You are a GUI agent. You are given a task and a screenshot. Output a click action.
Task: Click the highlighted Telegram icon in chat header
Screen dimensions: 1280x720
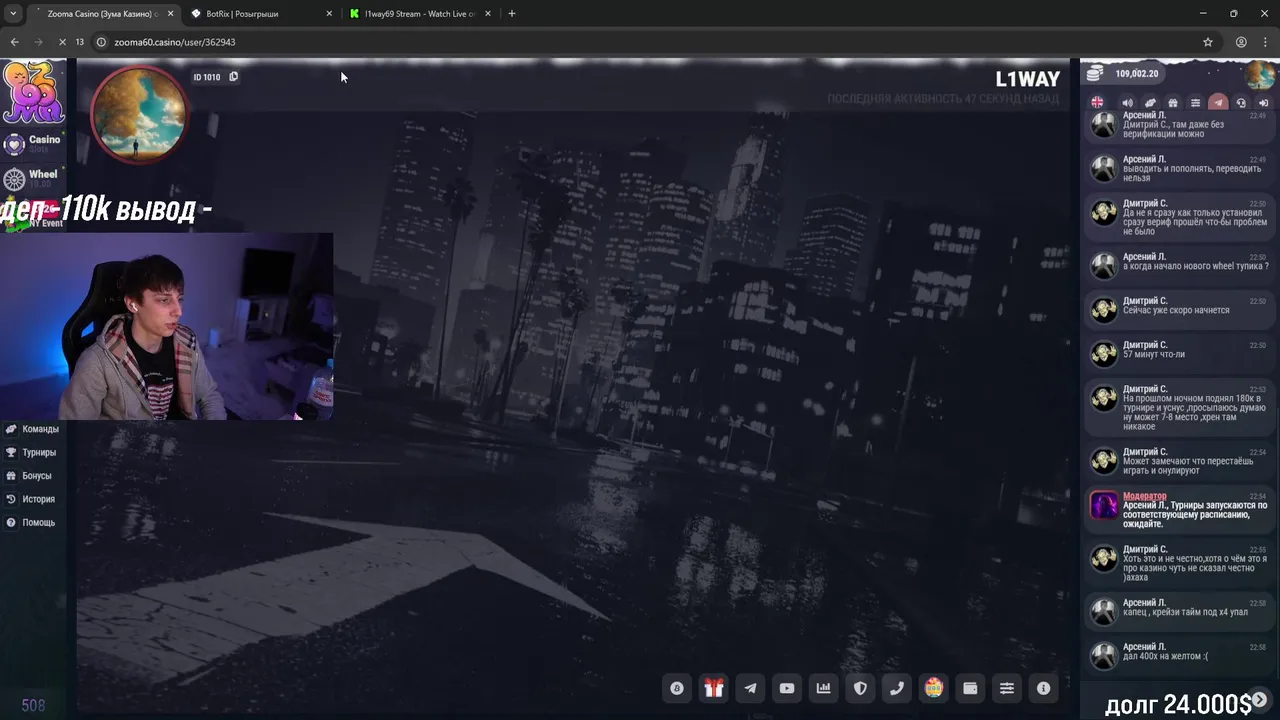(1218, 103)
